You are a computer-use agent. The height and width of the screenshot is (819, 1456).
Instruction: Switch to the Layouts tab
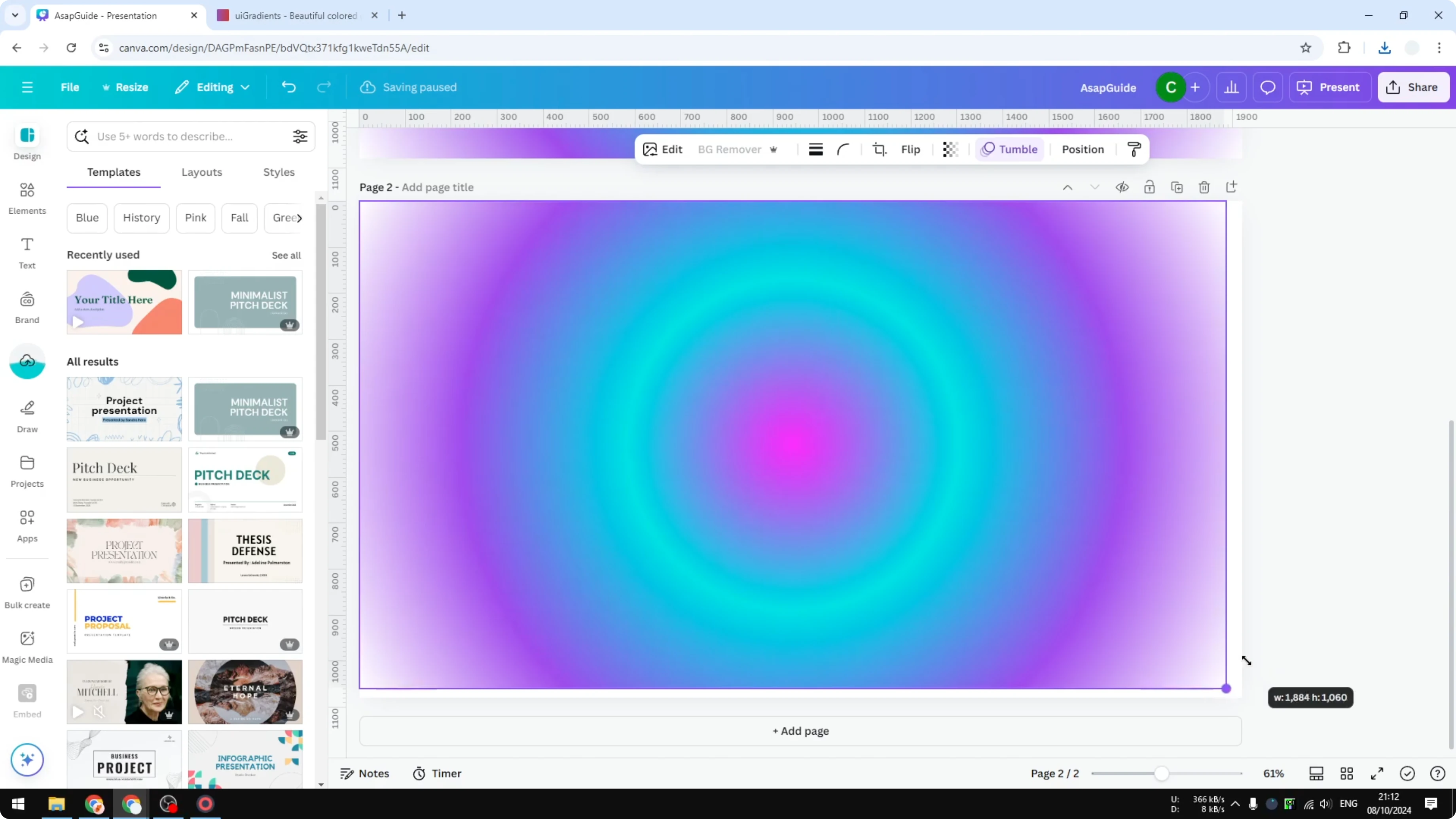[202, 173]
